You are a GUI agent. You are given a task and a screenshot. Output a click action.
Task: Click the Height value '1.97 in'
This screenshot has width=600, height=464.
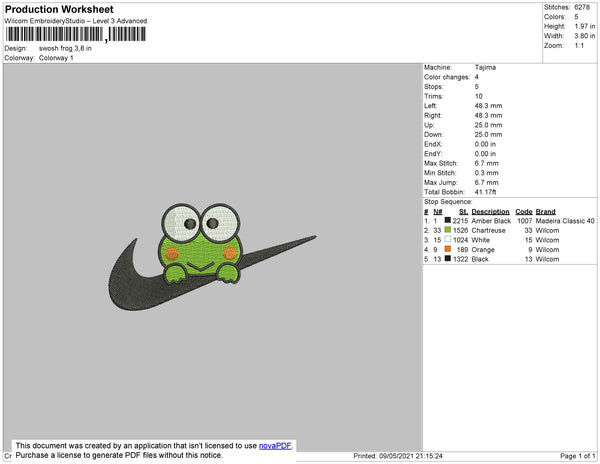585,26
